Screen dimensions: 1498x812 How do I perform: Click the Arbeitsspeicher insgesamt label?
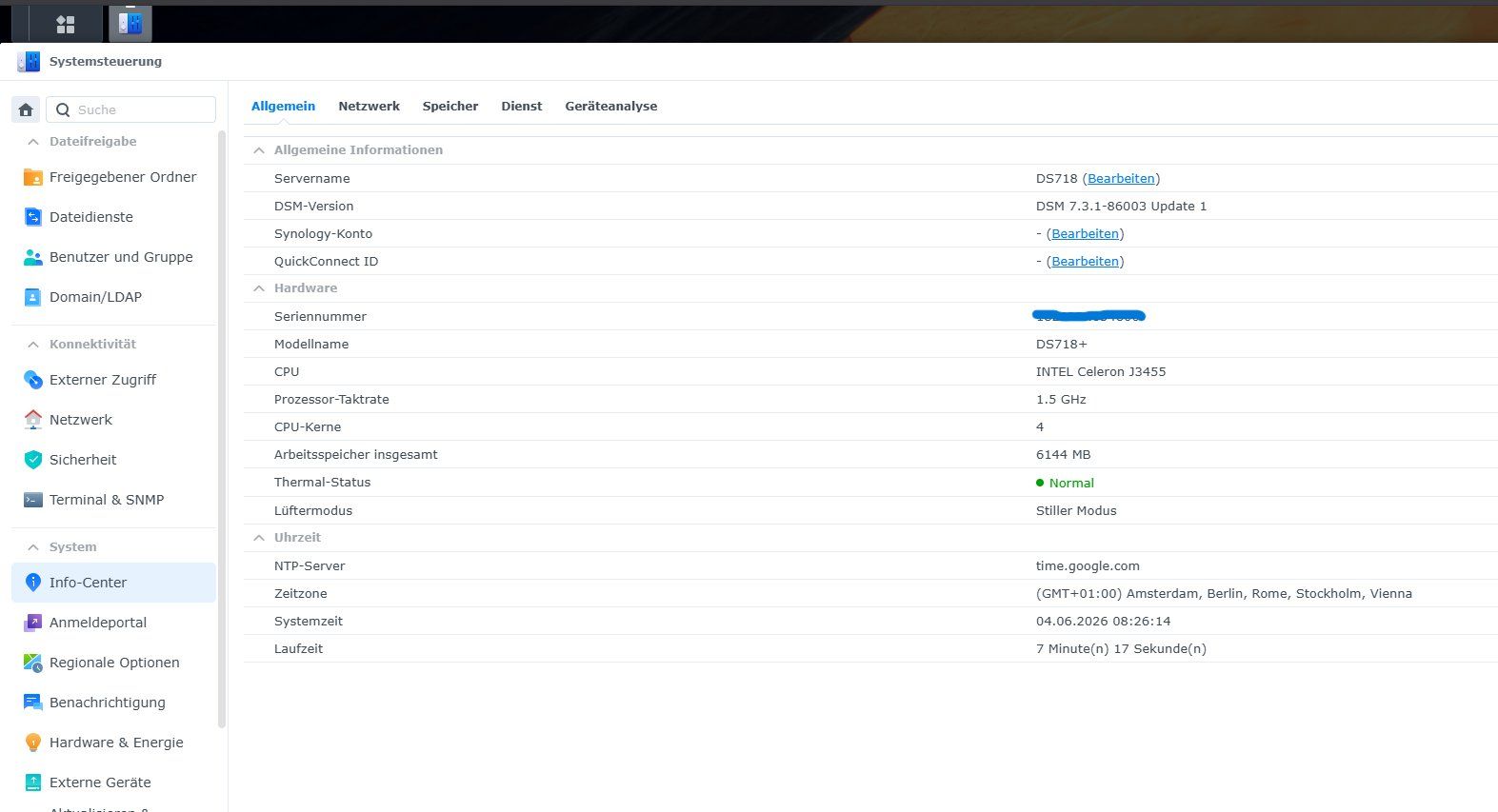tap(356, 455)
